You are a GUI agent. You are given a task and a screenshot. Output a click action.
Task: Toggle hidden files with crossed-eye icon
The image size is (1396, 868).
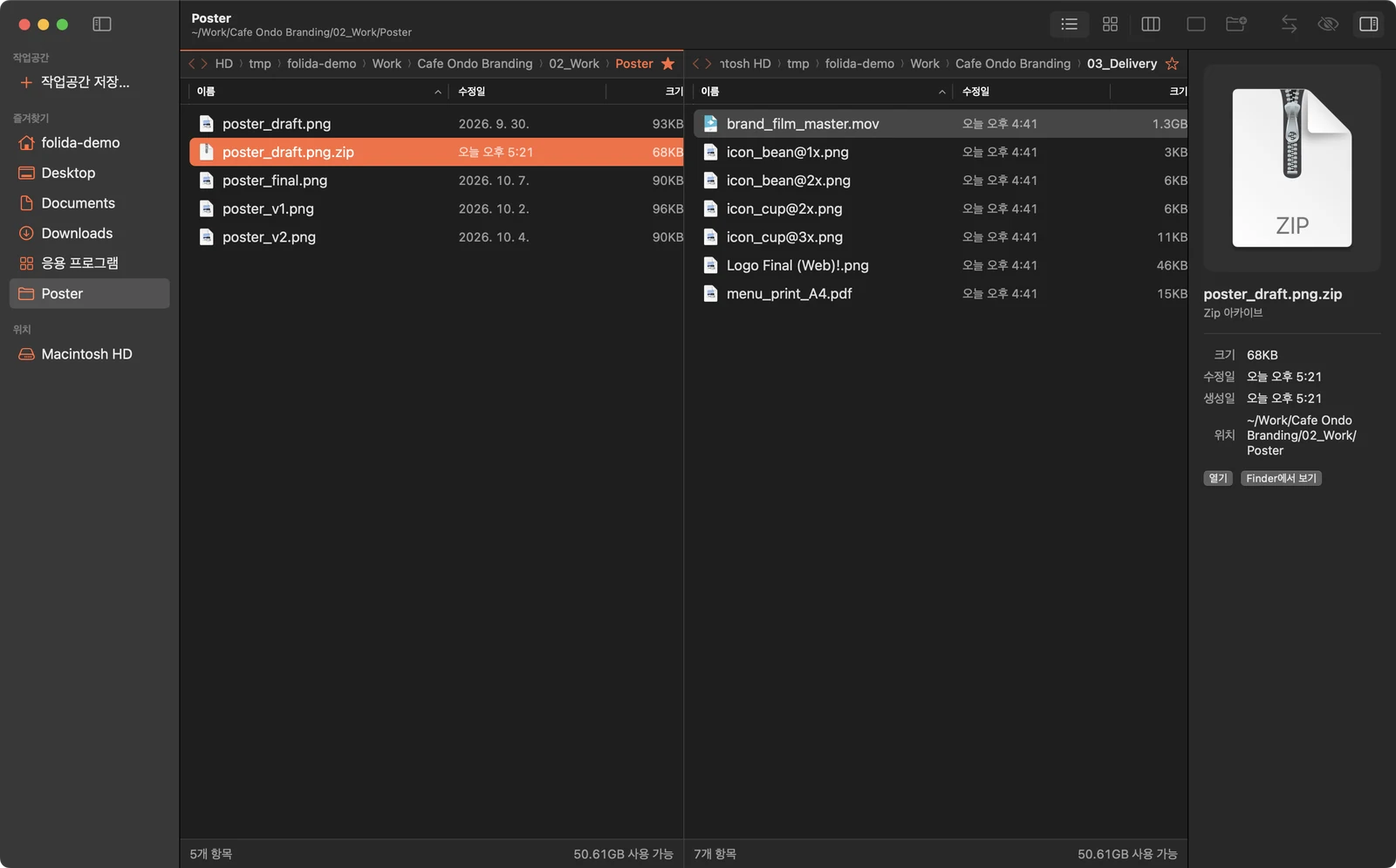[1328, 24]
